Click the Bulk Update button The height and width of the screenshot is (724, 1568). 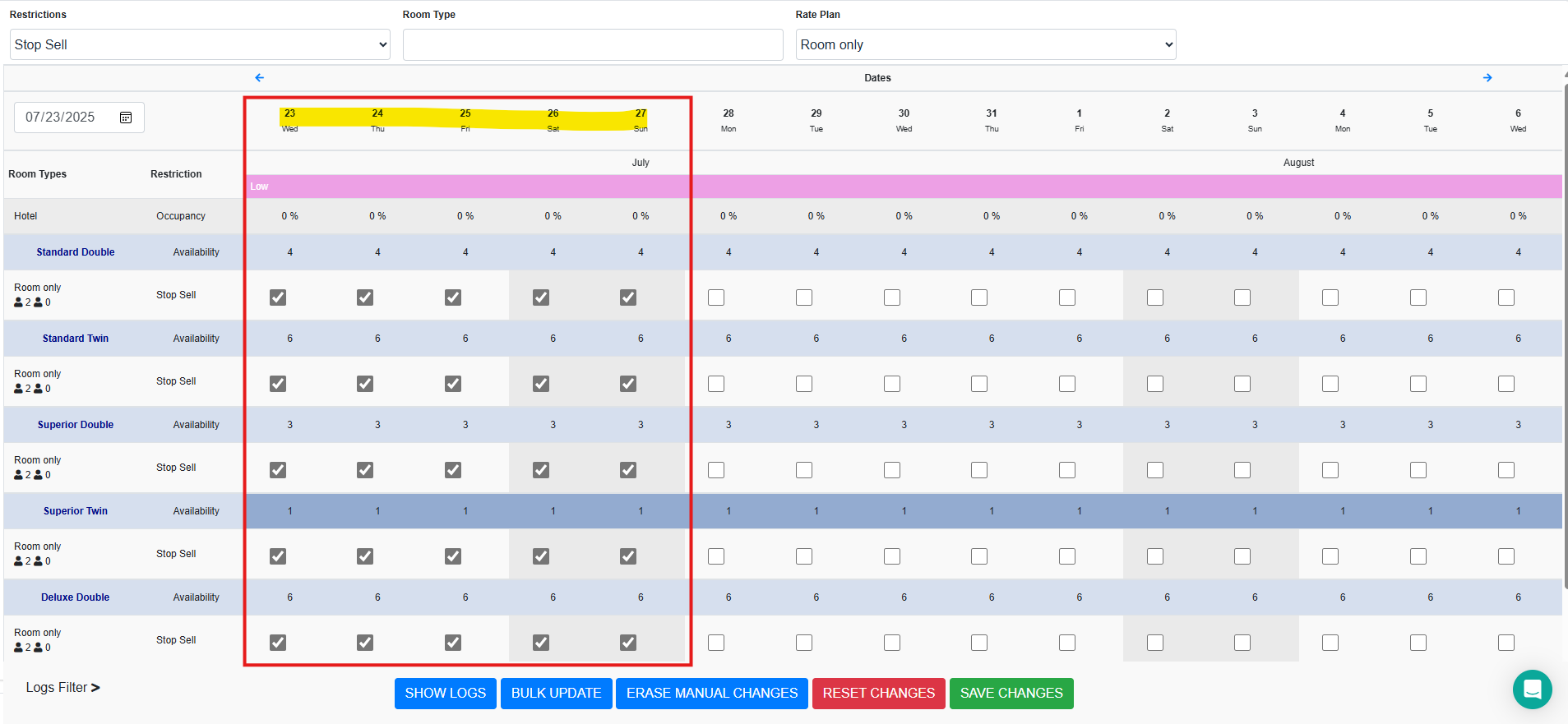(556, 693)
